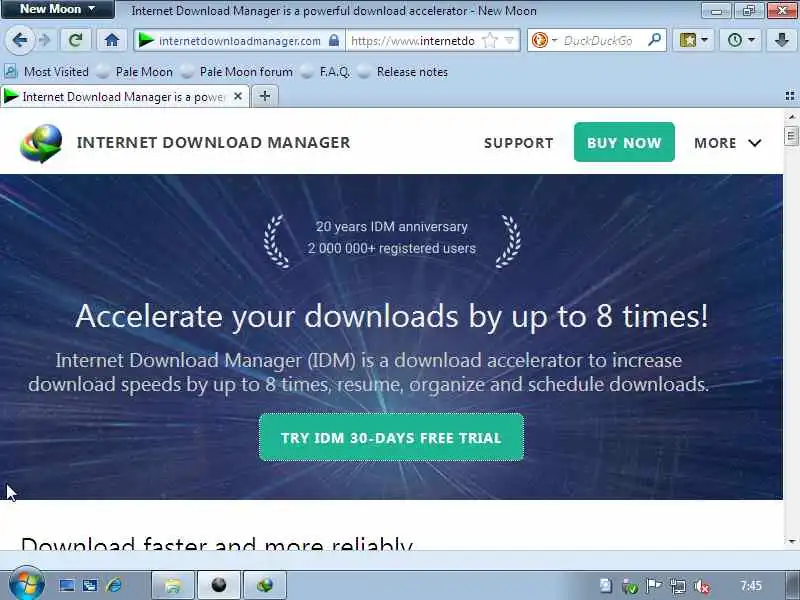Click the tab groups grid icon
Screen dimensions: 800x600
(790, 96)
